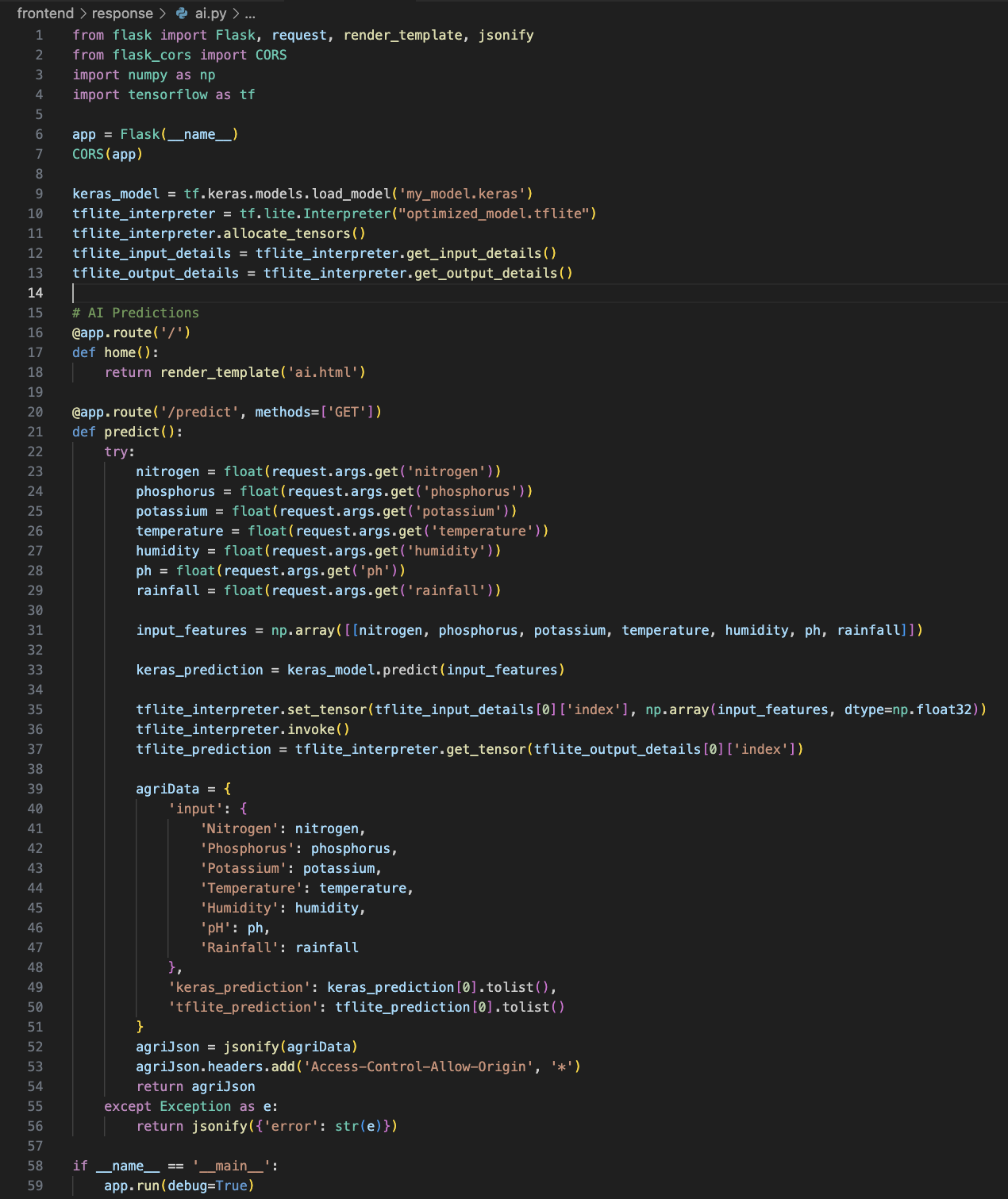Click line number 14 in the gutter
The image size is (1008, 1199).
pyautogui.click(x=36, y=293)
